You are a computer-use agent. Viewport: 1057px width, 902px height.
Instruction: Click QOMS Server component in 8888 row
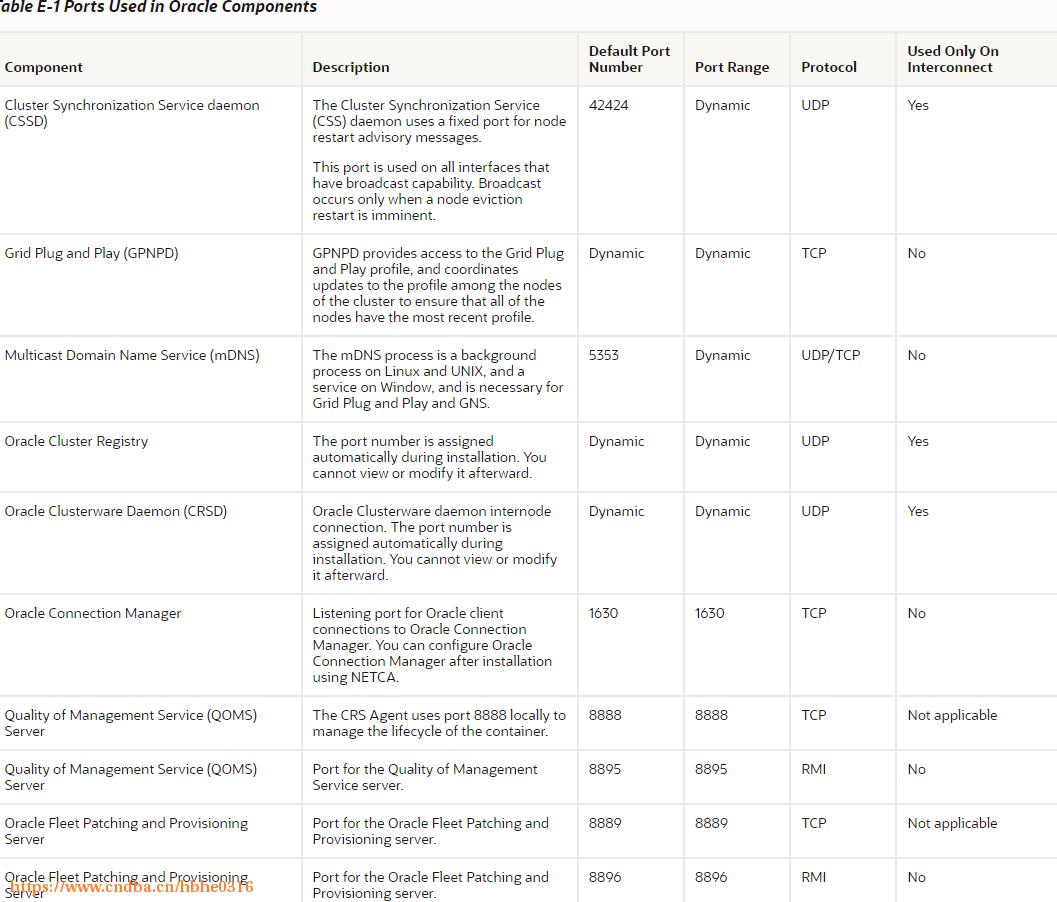(x=131, y=723)
